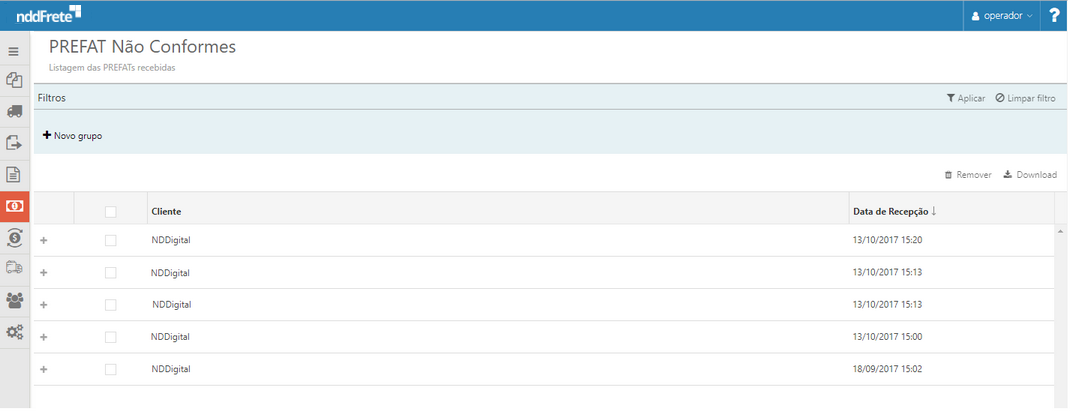Open the operador user dropdown
The height and width of the screenshot is (412, 1070).
1001,16
